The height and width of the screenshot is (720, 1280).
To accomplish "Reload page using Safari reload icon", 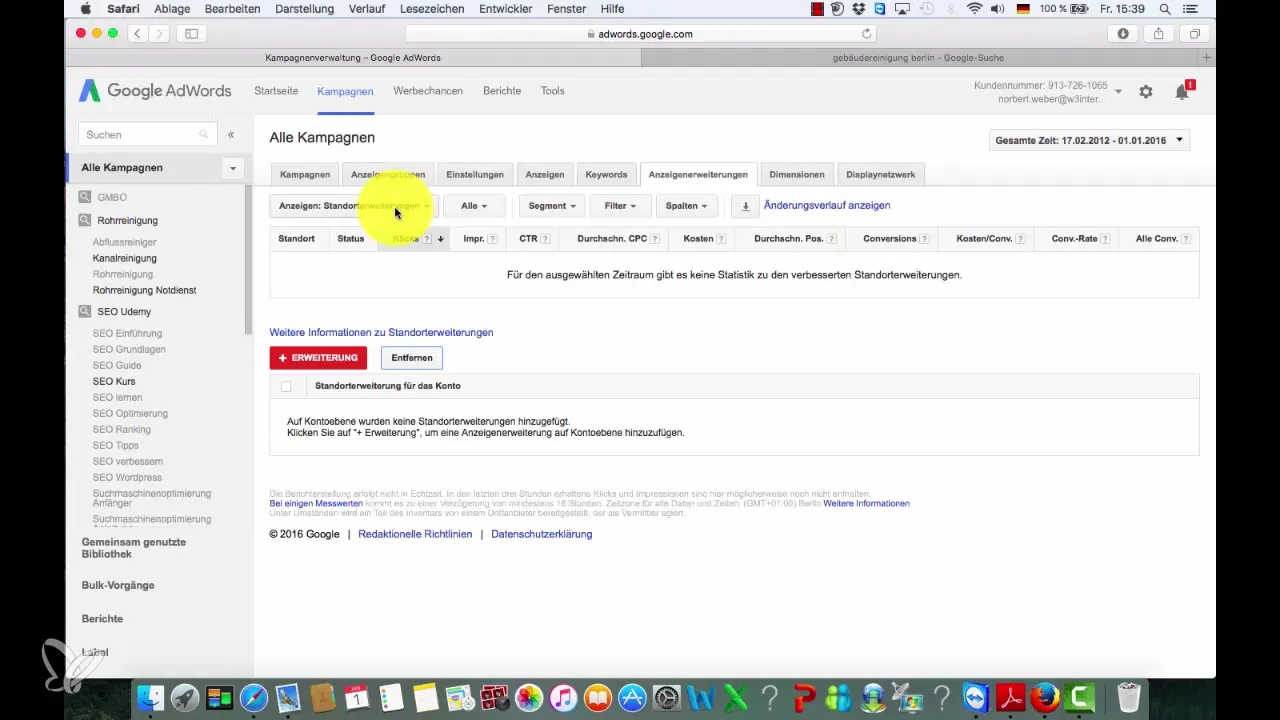I will pyautogui.click(x=866, y=33).
